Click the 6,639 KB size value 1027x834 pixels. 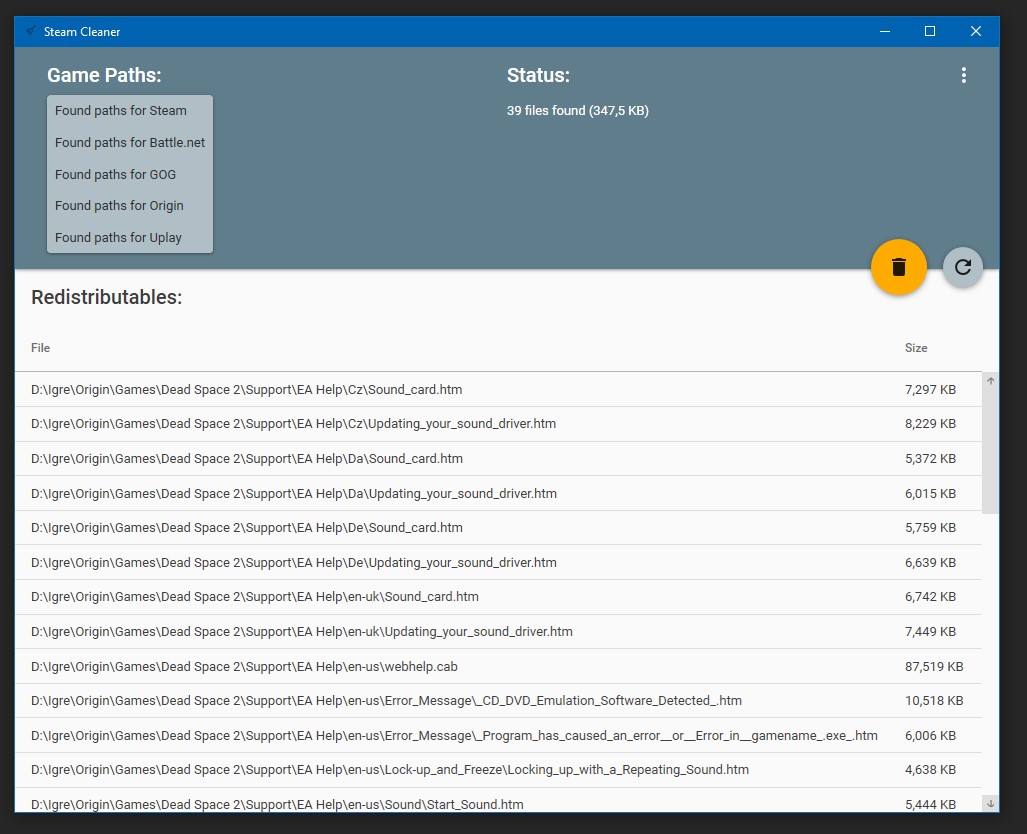[930, 562]
